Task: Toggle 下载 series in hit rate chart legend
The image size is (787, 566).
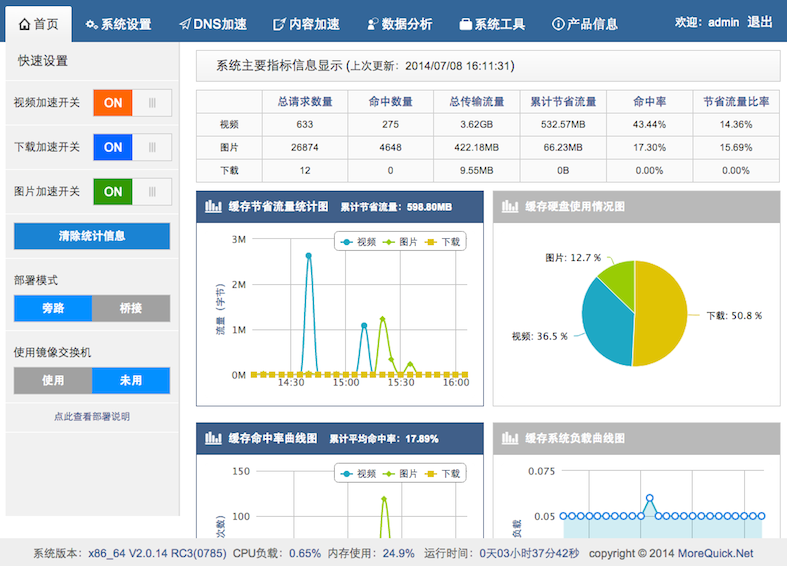Action: point(442,474)
